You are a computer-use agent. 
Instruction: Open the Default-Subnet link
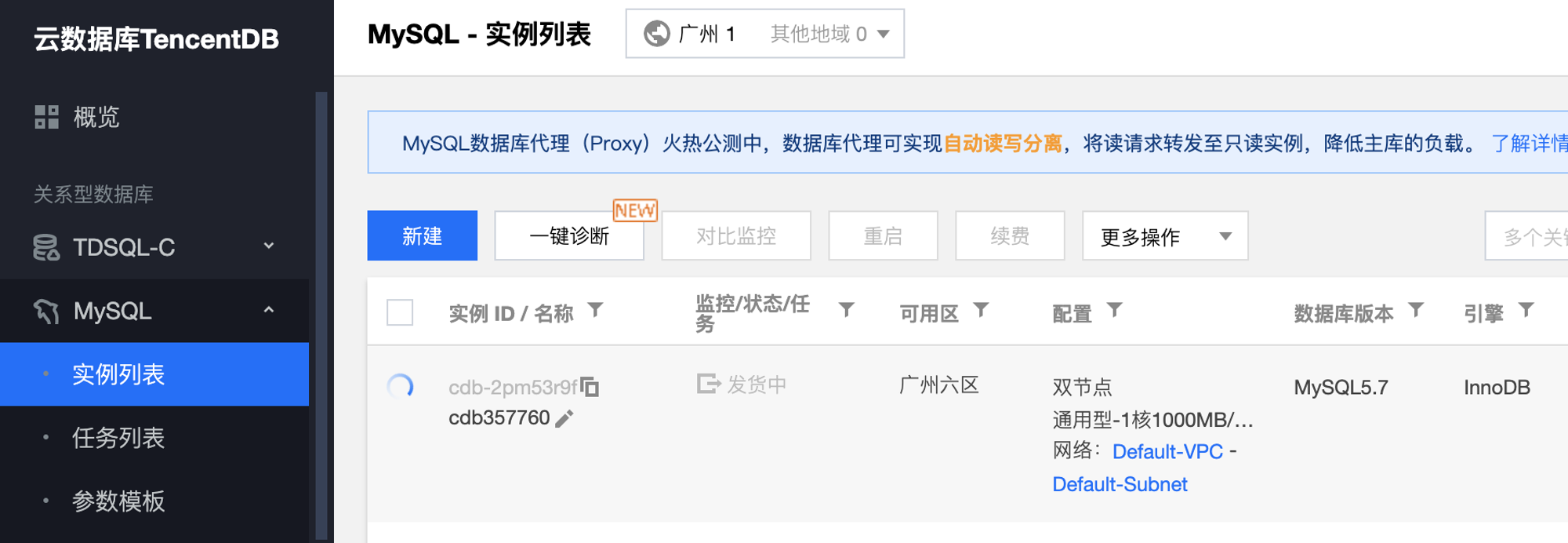coord(1120,485)
